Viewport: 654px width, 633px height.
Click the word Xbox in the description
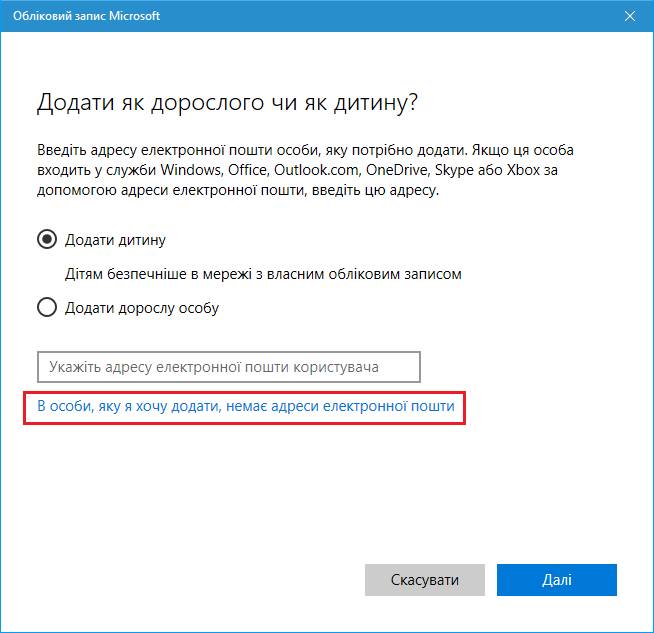(523, 170)
